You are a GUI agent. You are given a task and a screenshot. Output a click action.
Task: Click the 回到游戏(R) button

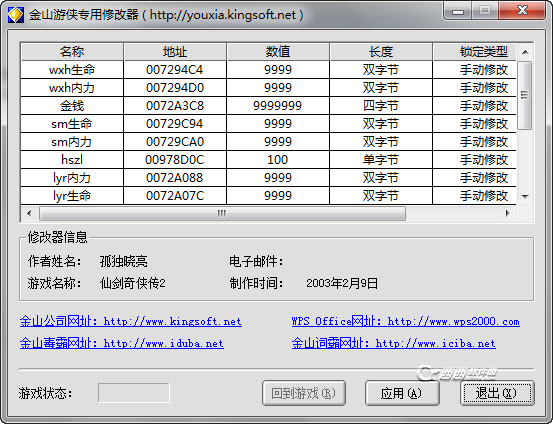[304, 393]
